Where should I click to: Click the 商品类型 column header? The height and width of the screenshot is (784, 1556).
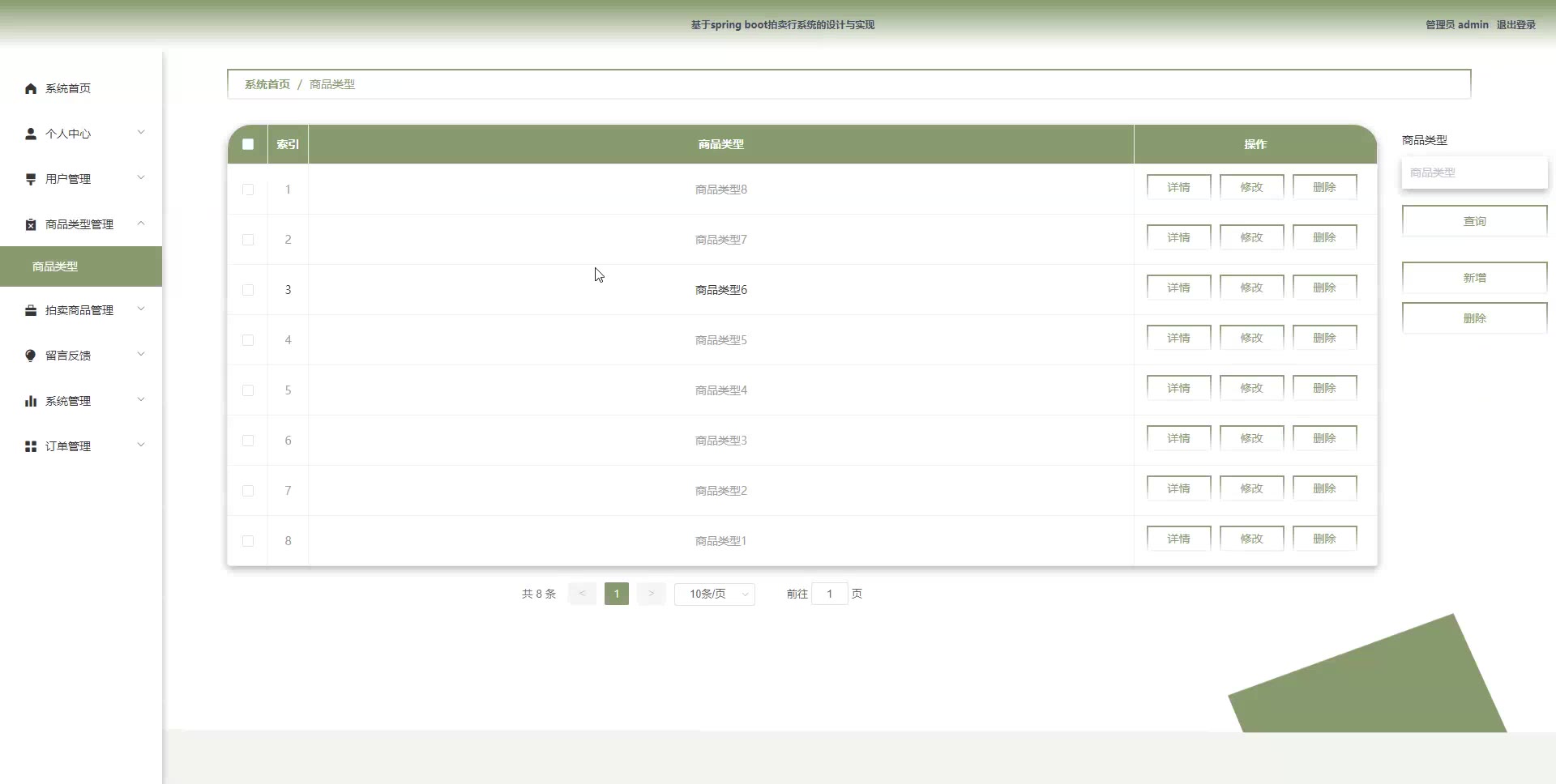pyautogui.click(x=720, y=144)
